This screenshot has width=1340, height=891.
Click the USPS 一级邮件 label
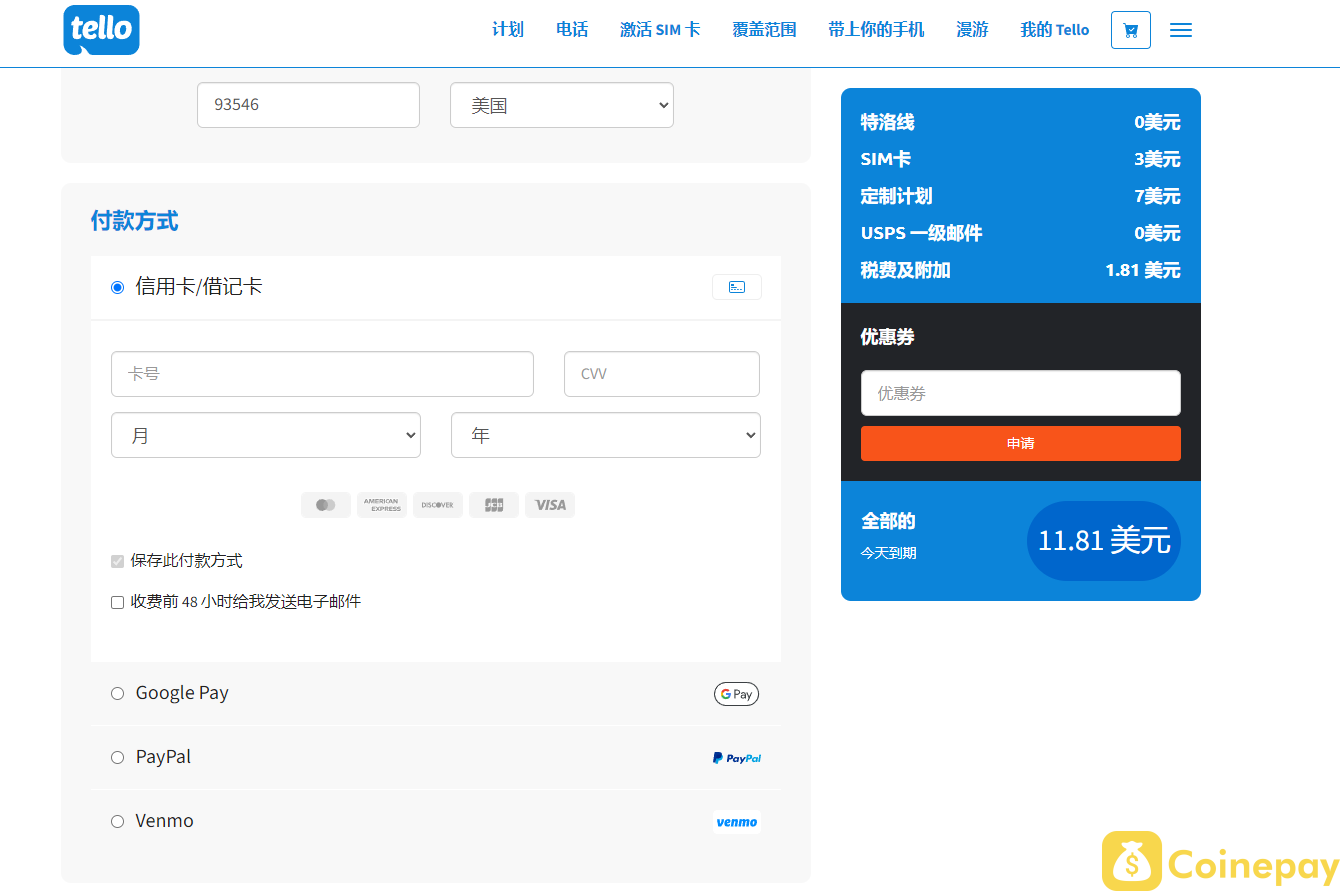coord(922,233)
